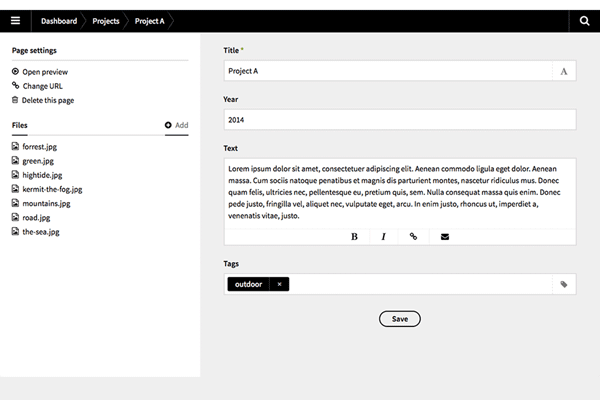Remove the outdoor tag
The height and width of the screenshot is (400, 600).
pyautogui.click(x=280, y=284)
